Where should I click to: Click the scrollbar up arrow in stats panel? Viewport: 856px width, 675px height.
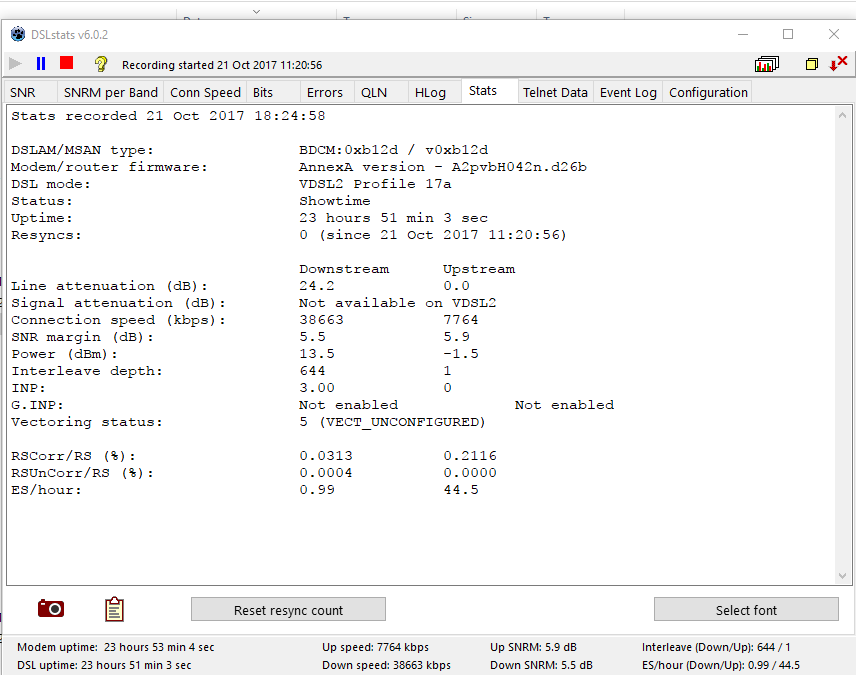(842, 115)
